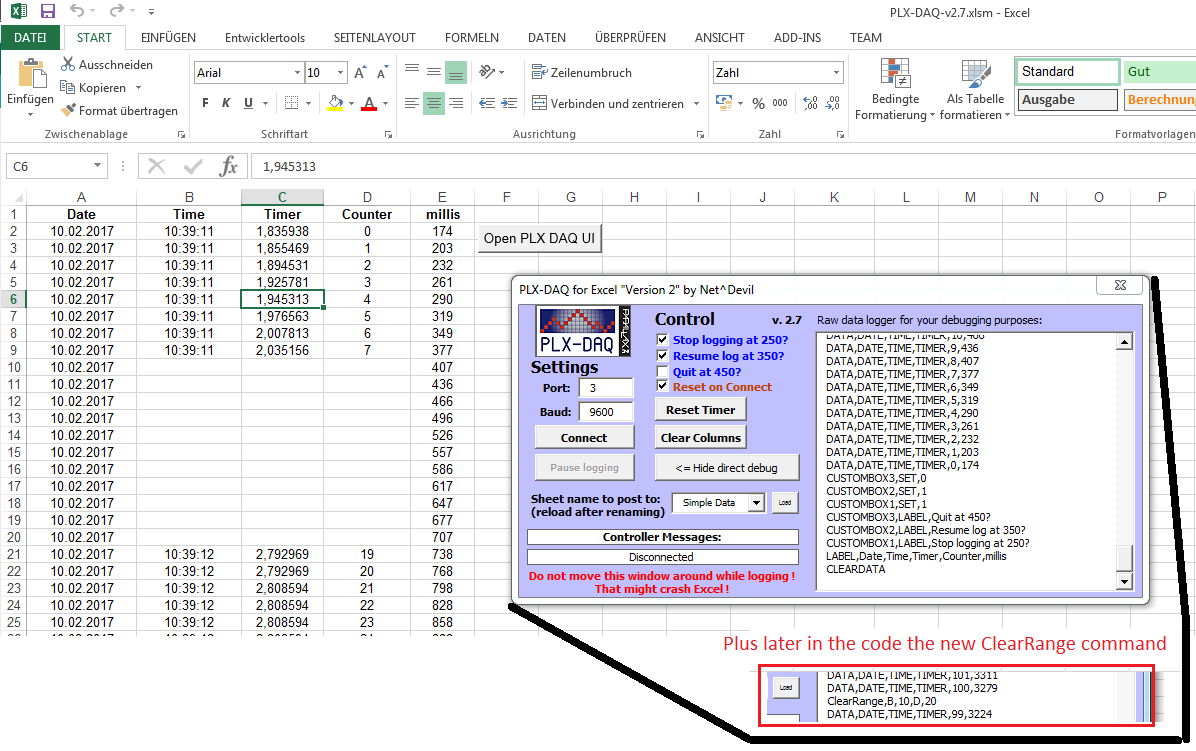Click the Reset Timer button
Viewport: 1196px width, 751px height.
[700, 409]
